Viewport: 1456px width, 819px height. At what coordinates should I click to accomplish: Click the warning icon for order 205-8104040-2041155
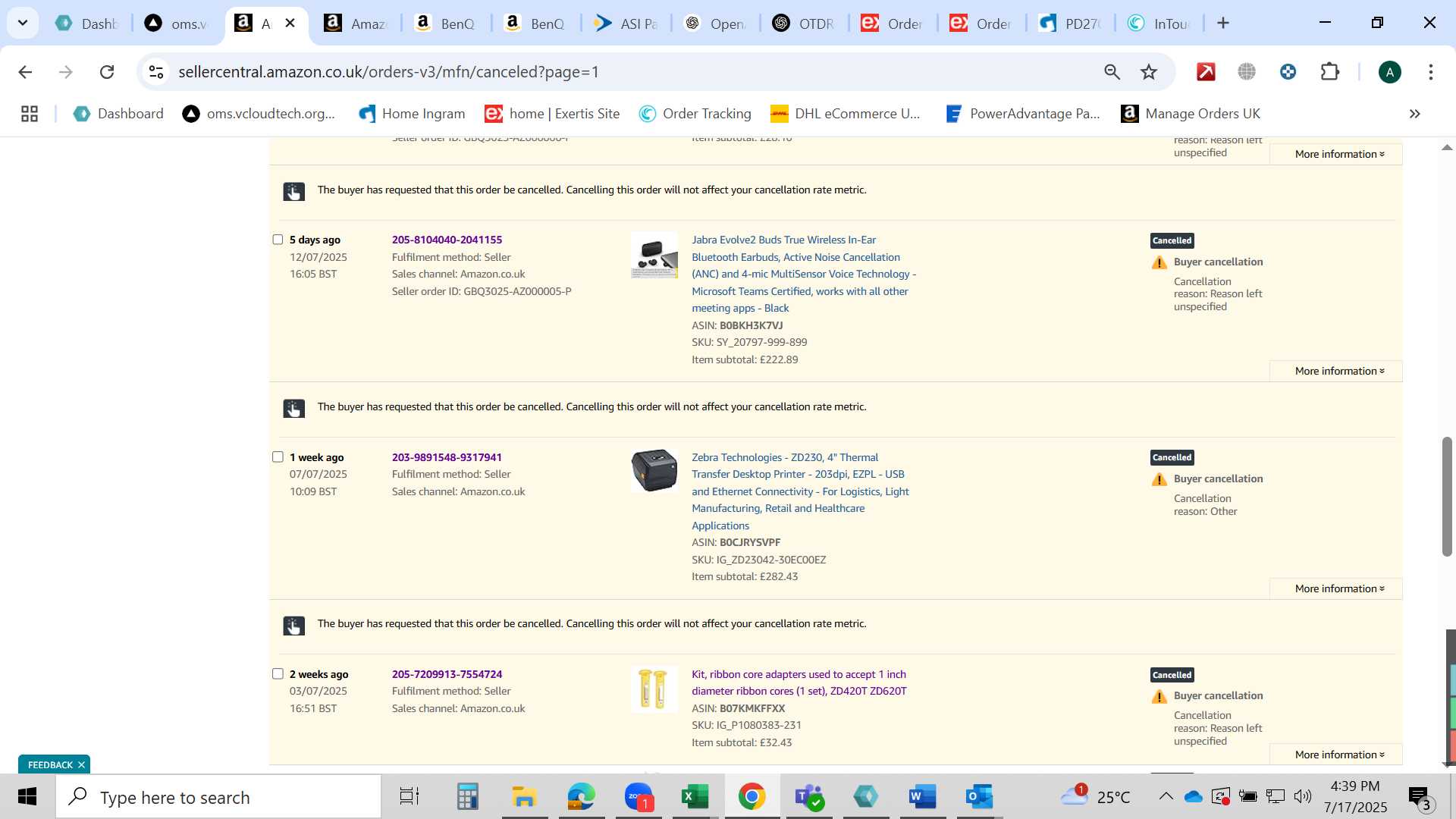coord(1159,262)
